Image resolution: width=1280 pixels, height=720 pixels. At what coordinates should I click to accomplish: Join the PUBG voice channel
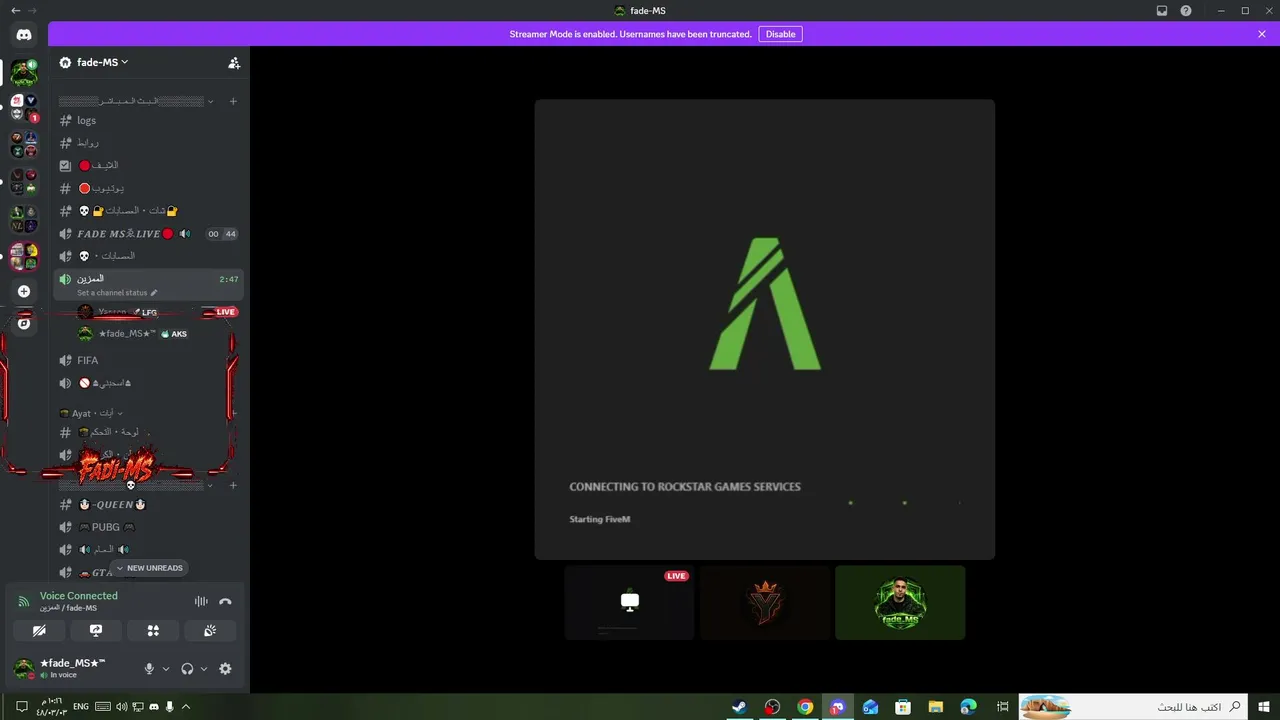pos(148,527)
